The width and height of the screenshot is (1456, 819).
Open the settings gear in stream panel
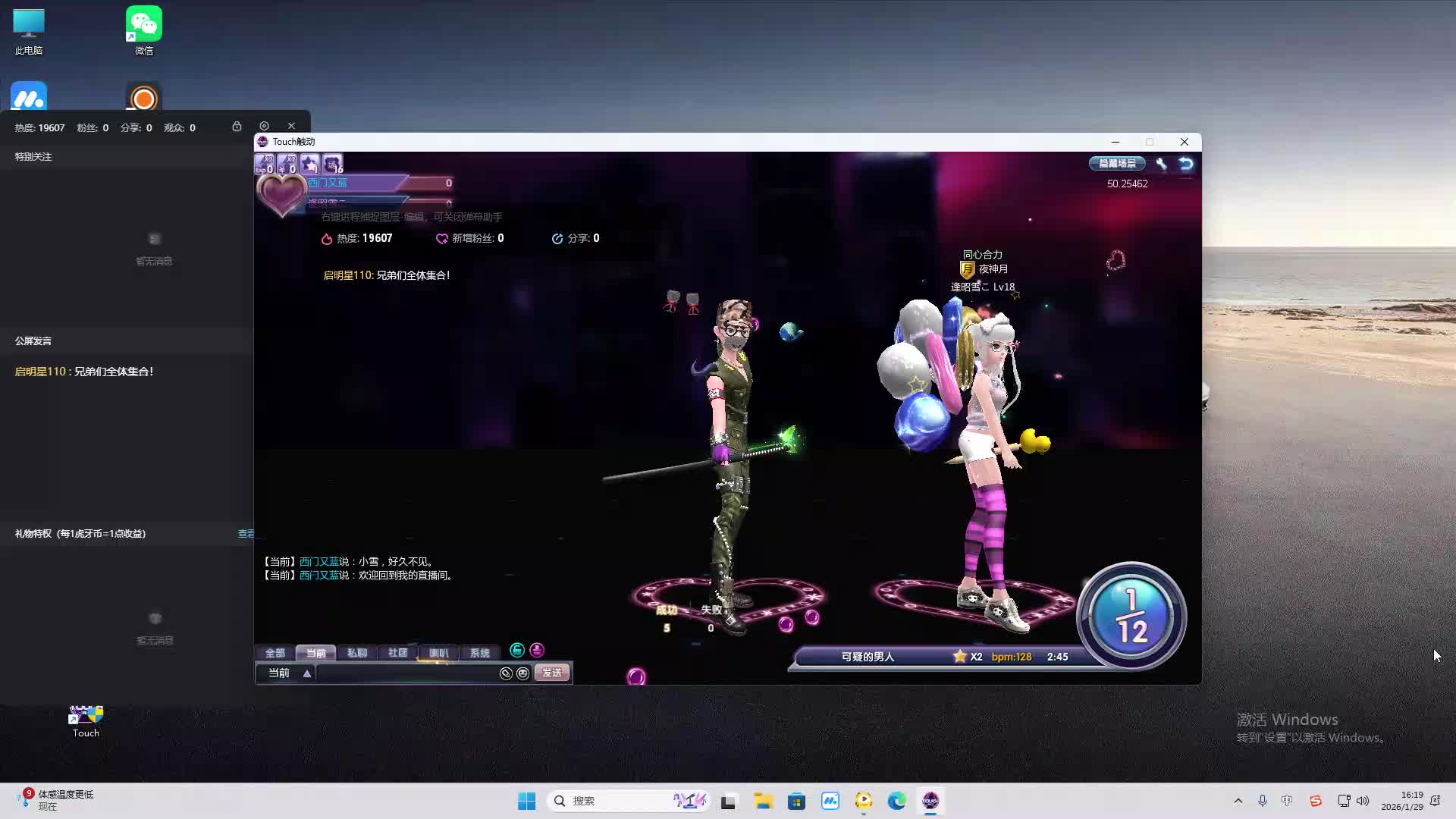click(264, 126)
